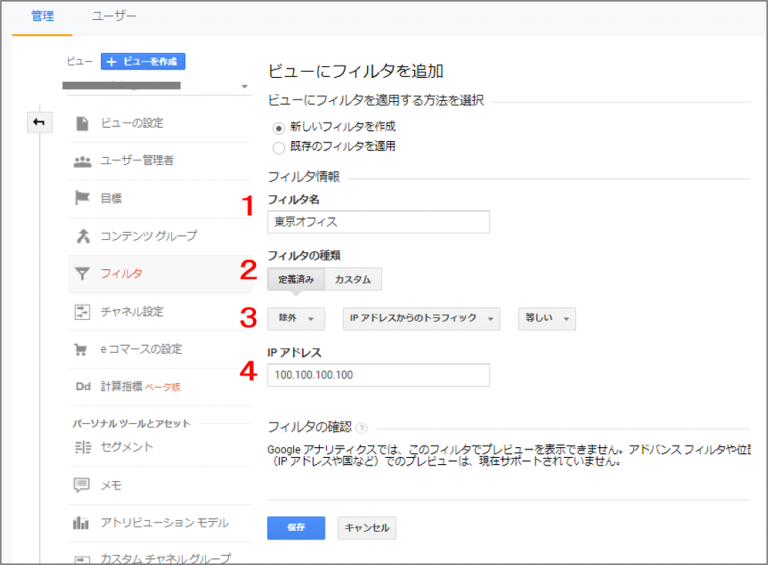Click the view settings document icon
The width and height of the screenshot is (768, 565).
pos(82,123)
